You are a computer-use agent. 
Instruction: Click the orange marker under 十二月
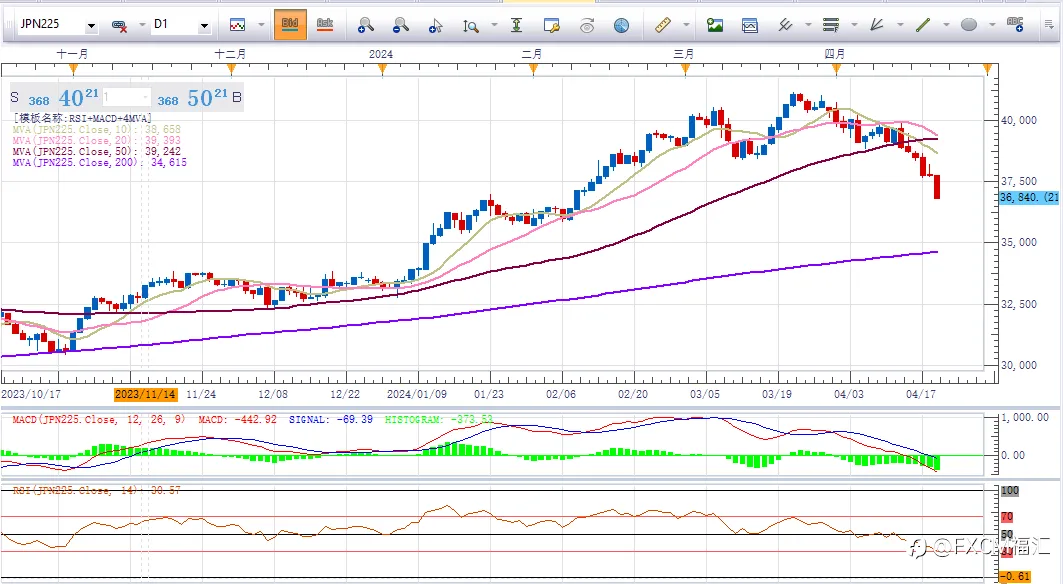pos(231,69)
